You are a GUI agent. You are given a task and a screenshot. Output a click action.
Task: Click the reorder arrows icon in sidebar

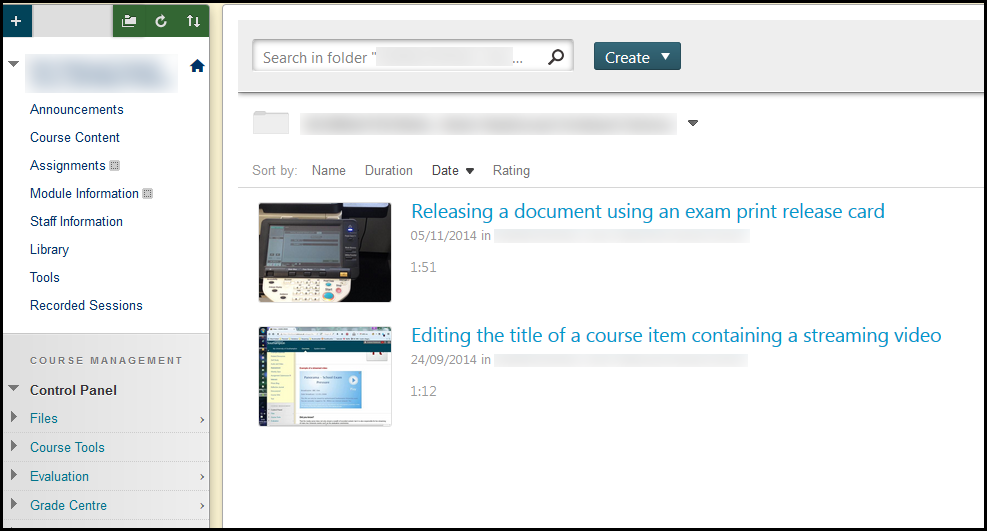193,21
